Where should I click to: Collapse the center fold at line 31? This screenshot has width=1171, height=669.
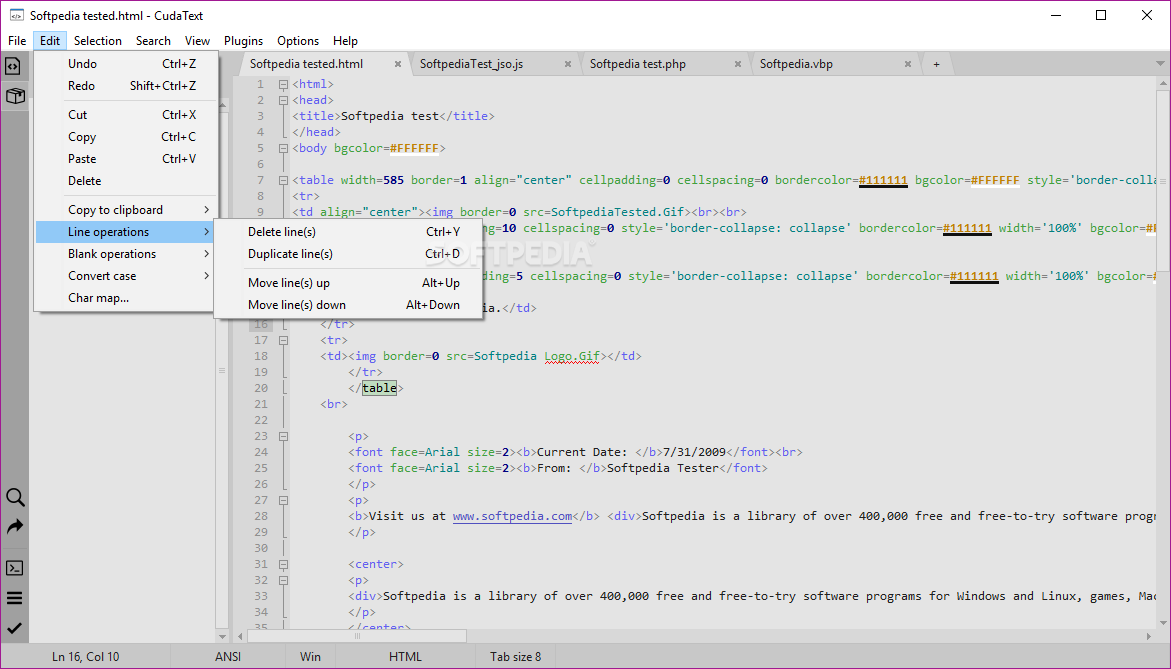[x=284, y=564]
